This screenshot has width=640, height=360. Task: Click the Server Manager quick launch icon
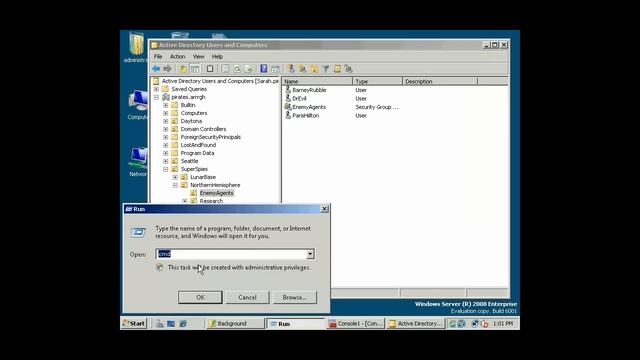160,323
